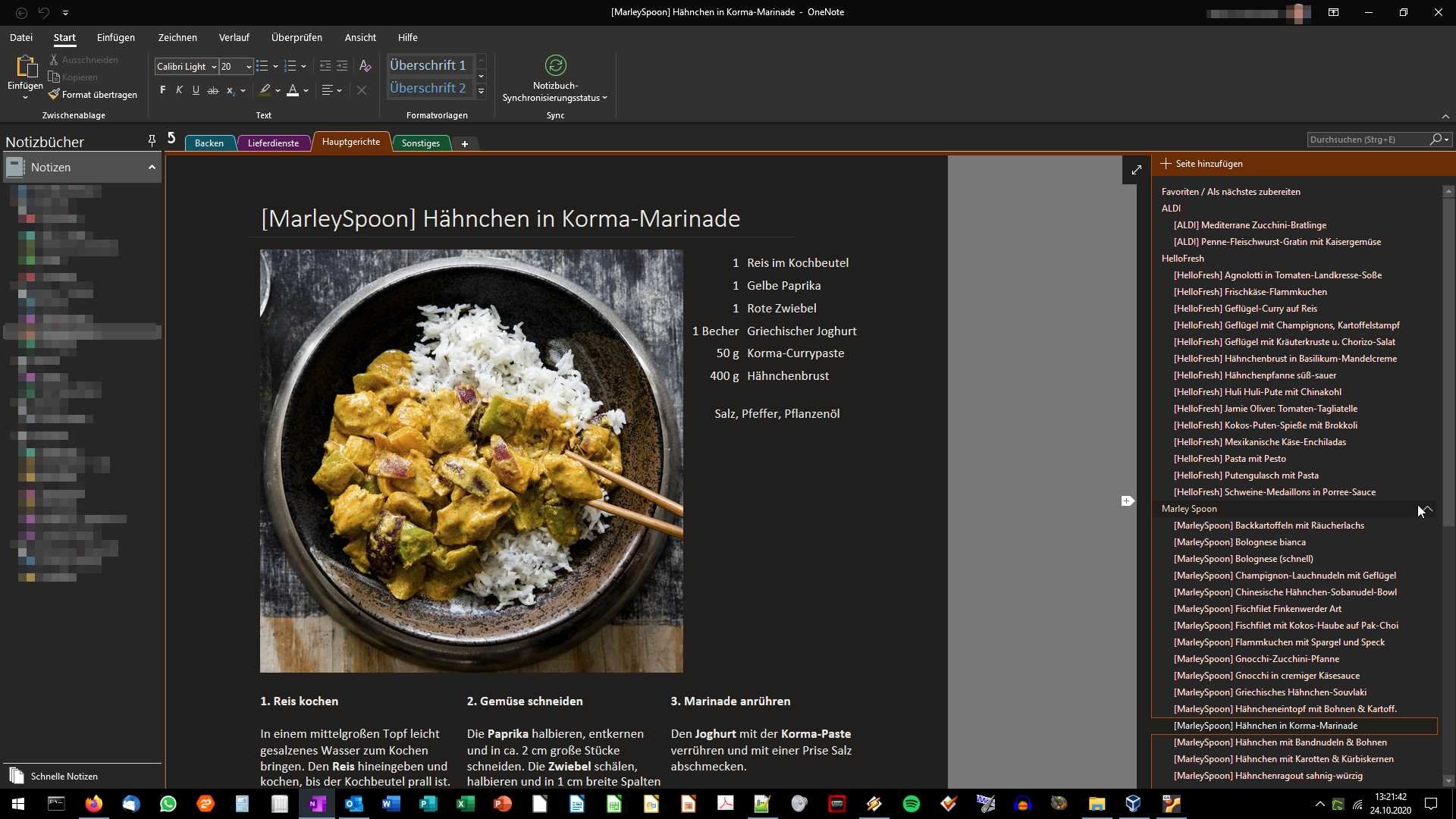1456x819 pixels.
Task: Switch to Überprüfen ribbon tab
Action: (297, 37)
